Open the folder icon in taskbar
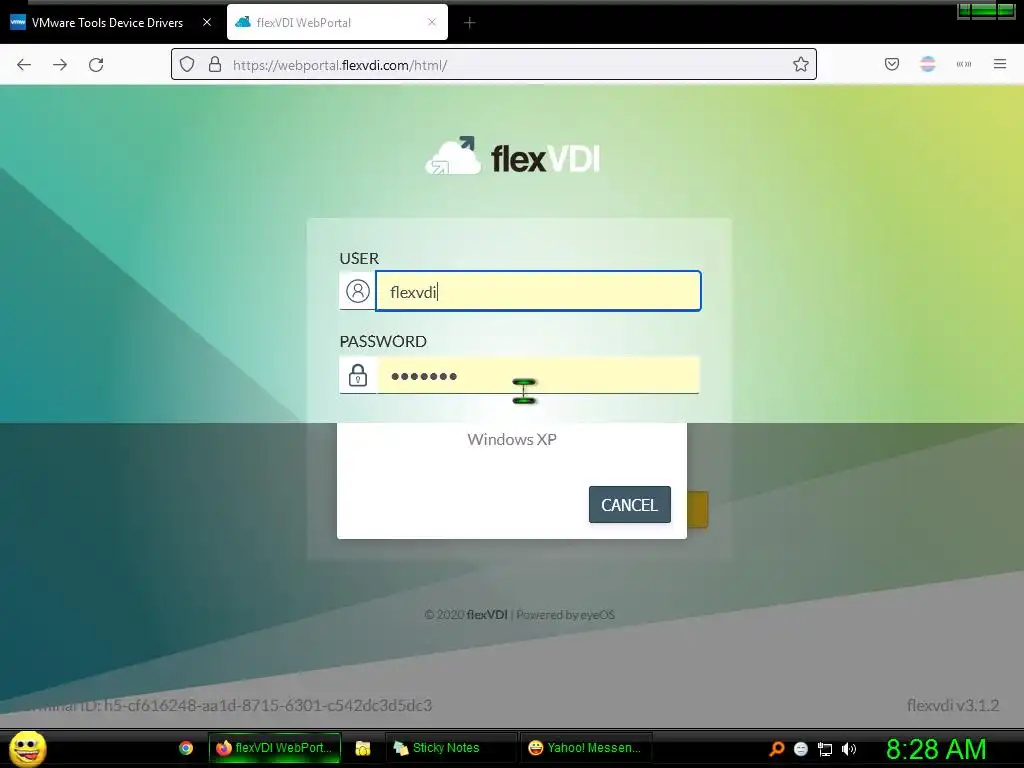The height and width of the screenshot is (768, 1024). coord(362,748)
